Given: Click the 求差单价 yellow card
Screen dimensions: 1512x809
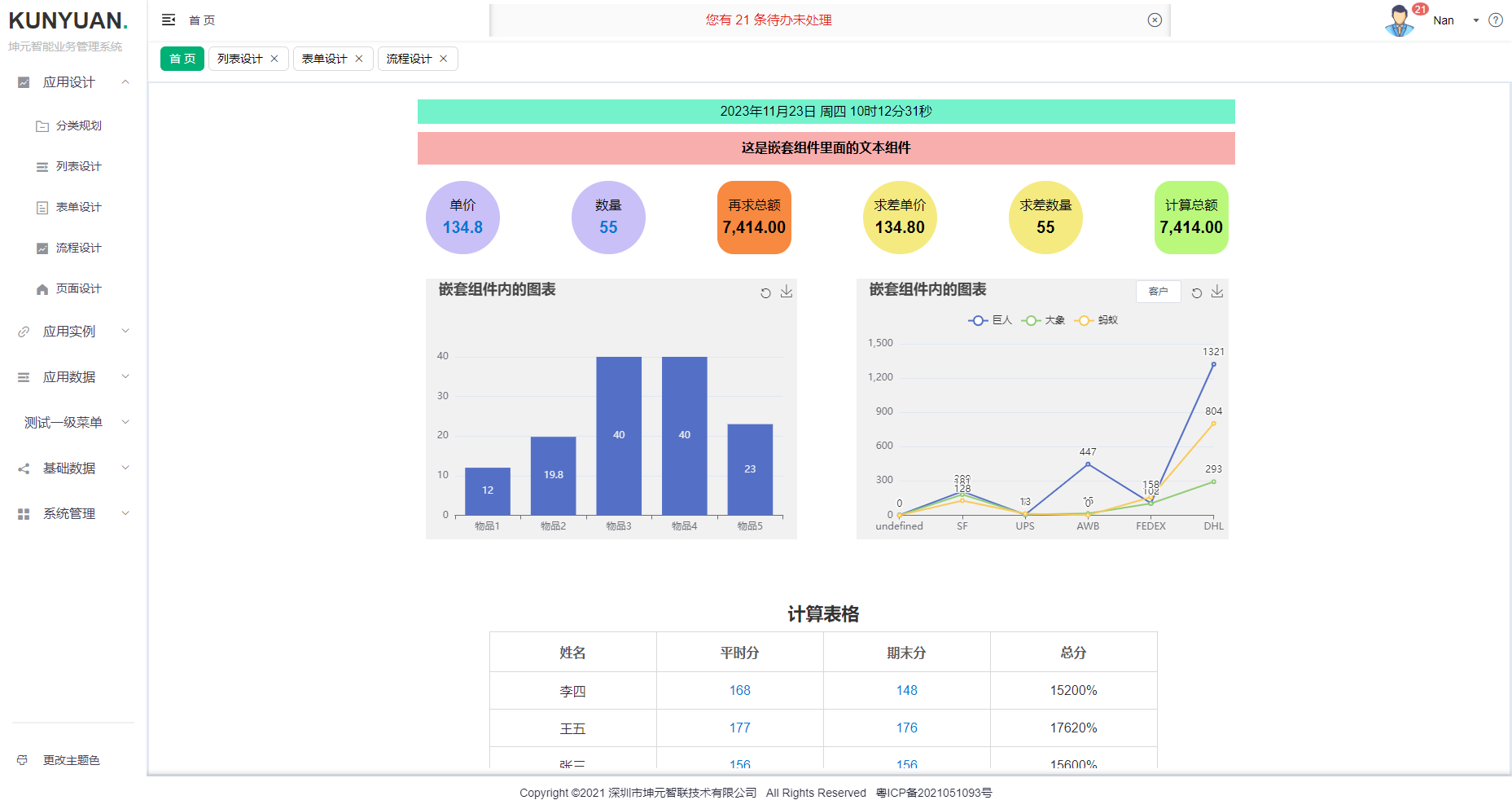Looking at the screenshot, I should click(x=900, y=218).
